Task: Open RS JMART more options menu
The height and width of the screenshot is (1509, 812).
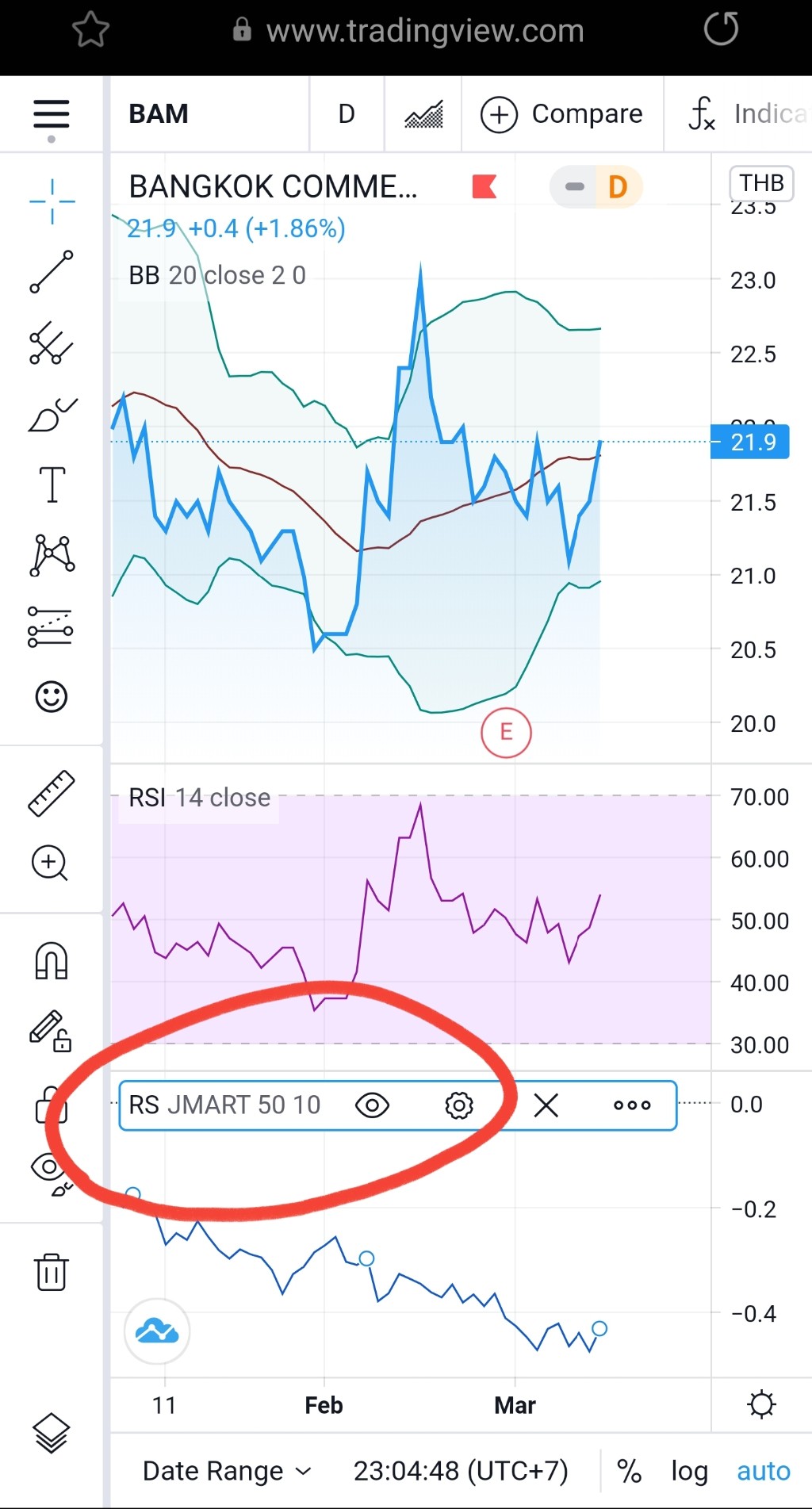Action: pyautogui.click(x=632, y=1105)
